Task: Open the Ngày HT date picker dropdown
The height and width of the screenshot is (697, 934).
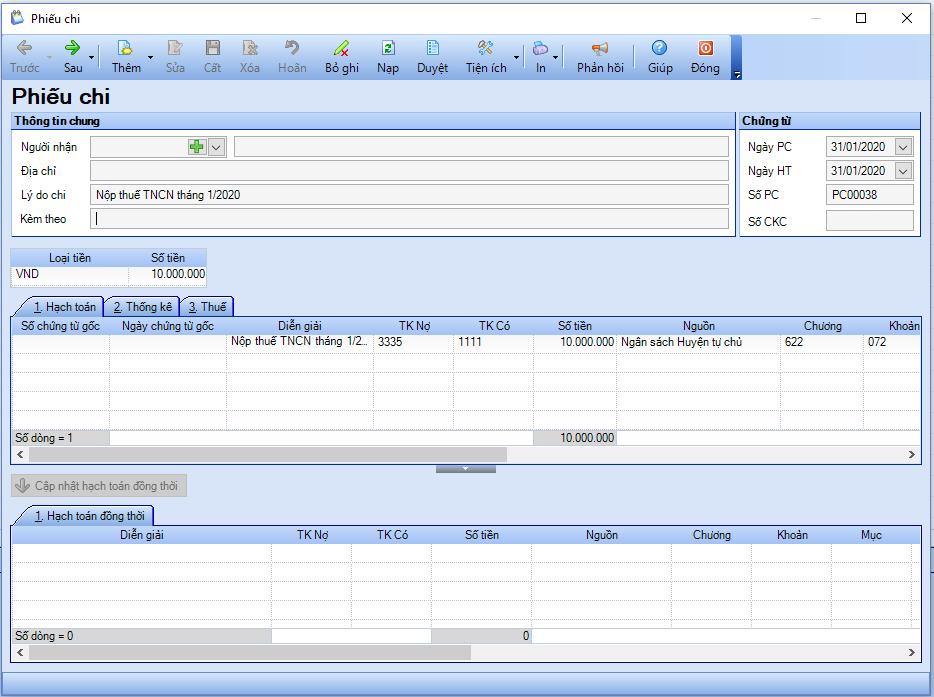Action: pos(904,171)
